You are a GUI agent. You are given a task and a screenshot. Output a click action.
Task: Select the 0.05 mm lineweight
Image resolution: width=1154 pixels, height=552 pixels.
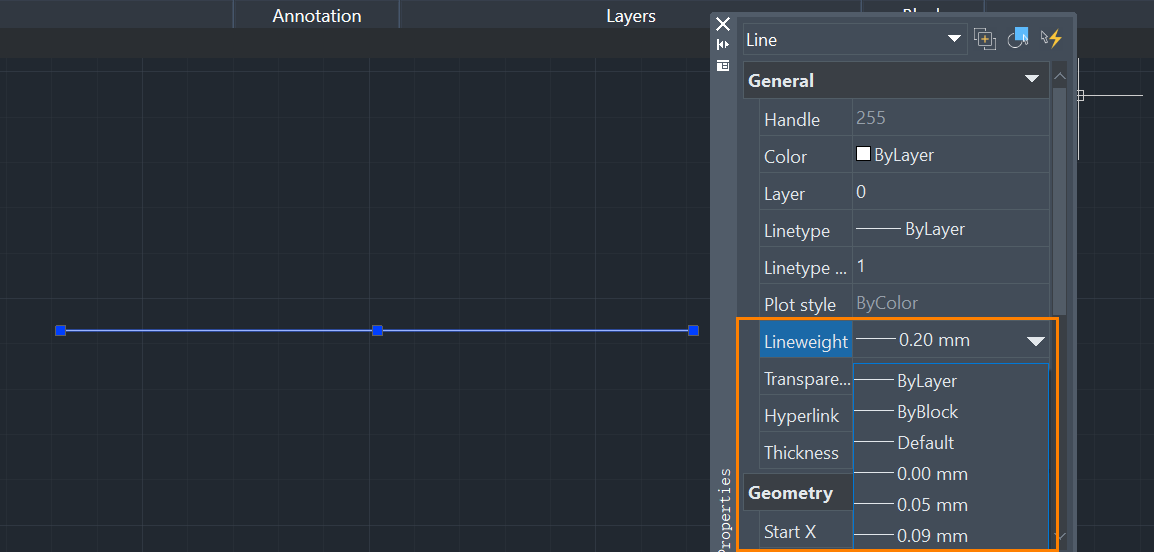[951, 505]
